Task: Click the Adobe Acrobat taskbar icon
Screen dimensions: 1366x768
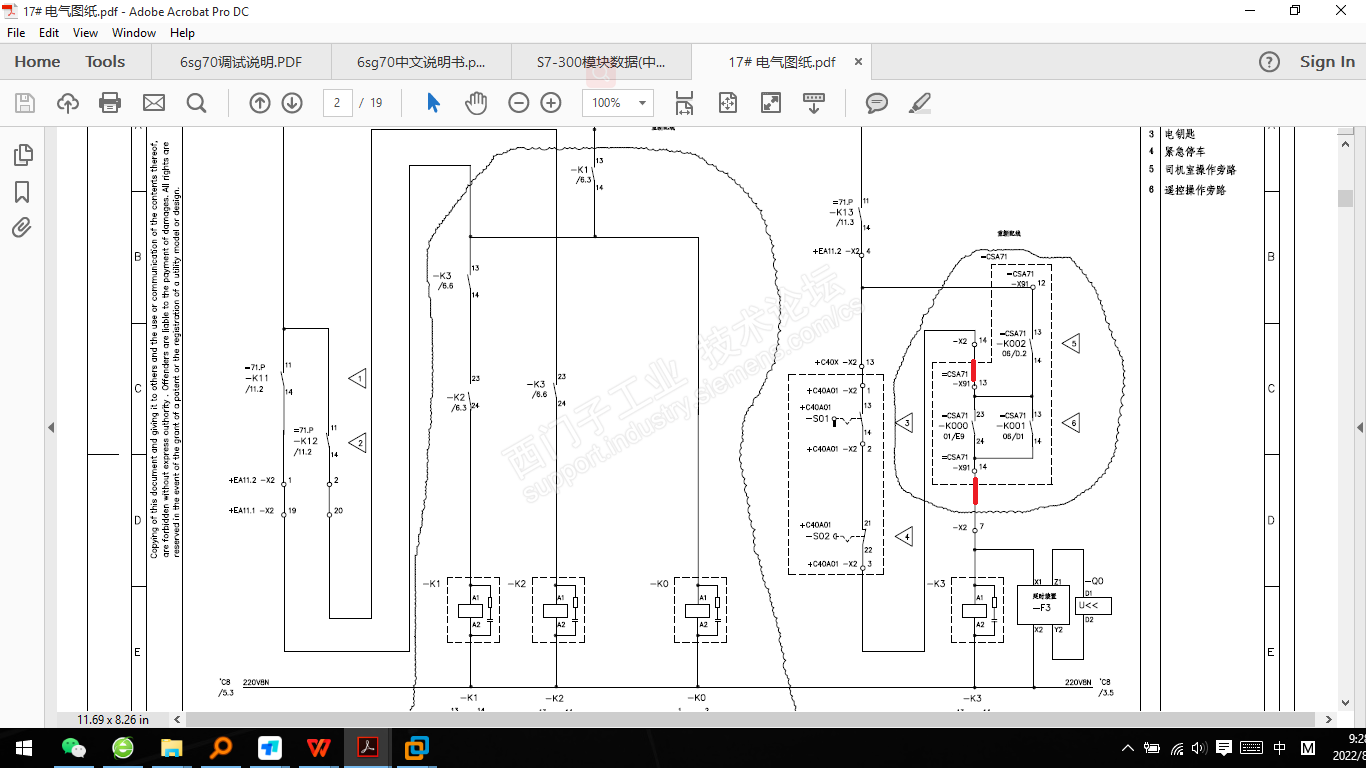Action: pyautogui.click(x=368, y=747)
